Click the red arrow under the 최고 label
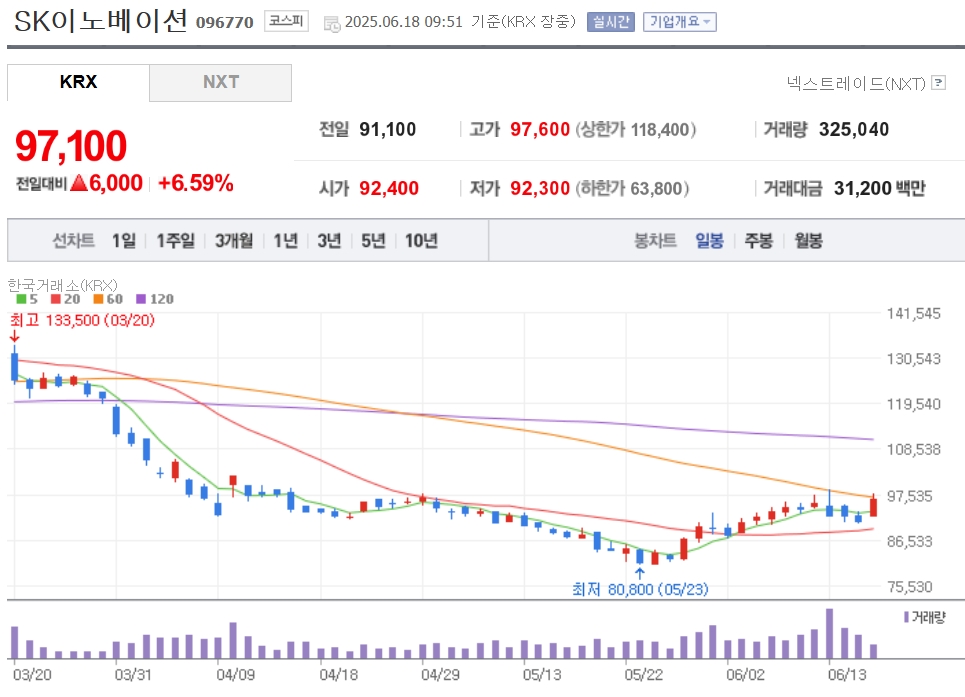 14,335
